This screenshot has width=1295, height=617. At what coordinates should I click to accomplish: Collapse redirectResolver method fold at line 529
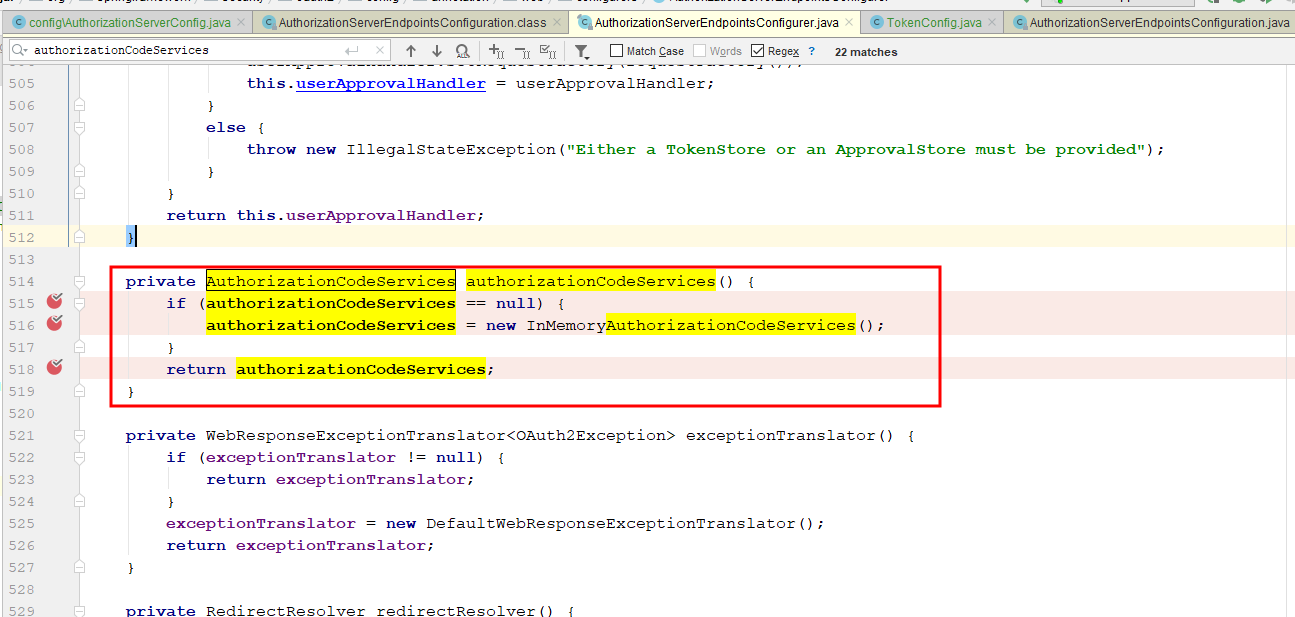point(79,611)
